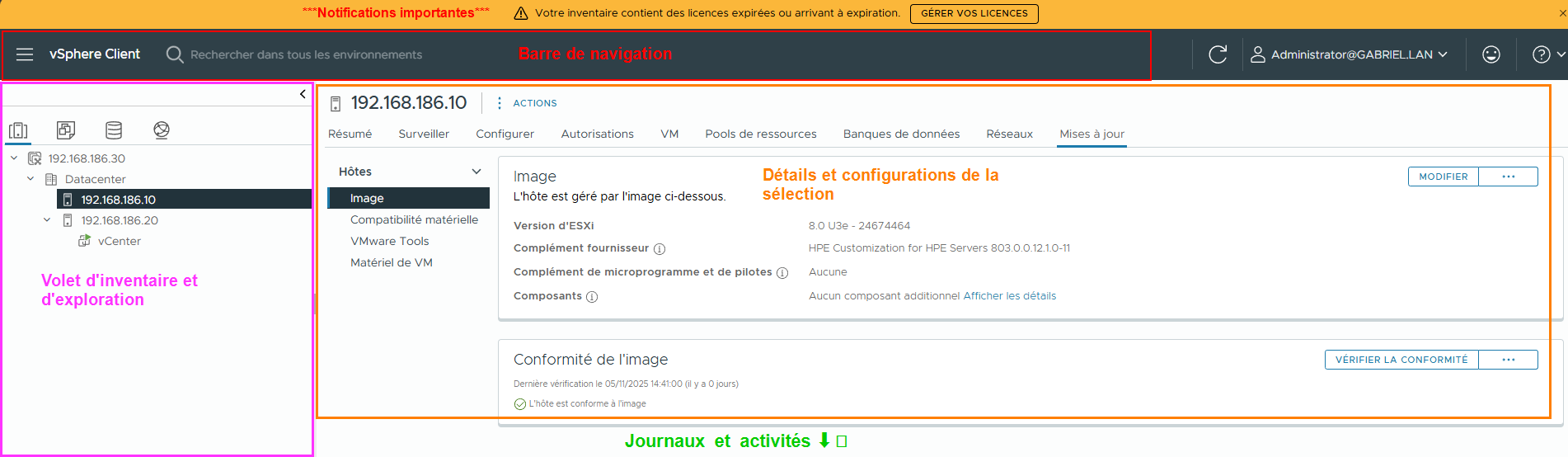
Task: Open the Pools de ressources tab
Action: (x=761, y=134)
